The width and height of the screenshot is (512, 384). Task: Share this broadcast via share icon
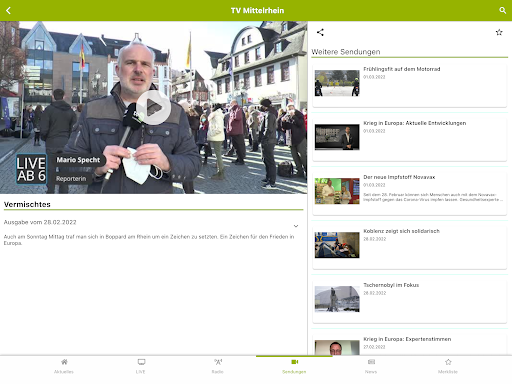[320, 32]
